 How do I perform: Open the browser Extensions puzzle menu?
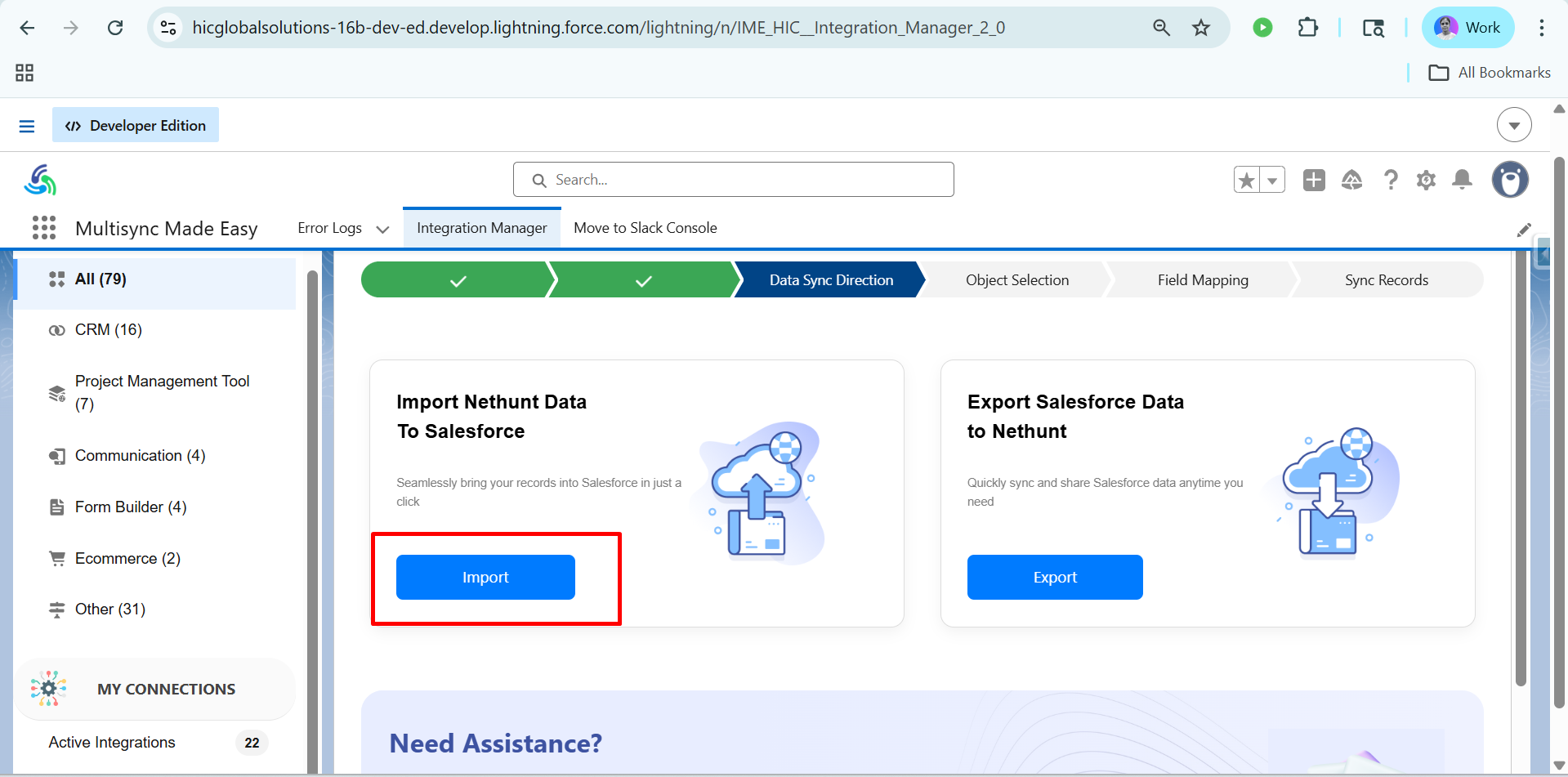pyautogui.click(x=1307, y=28)
